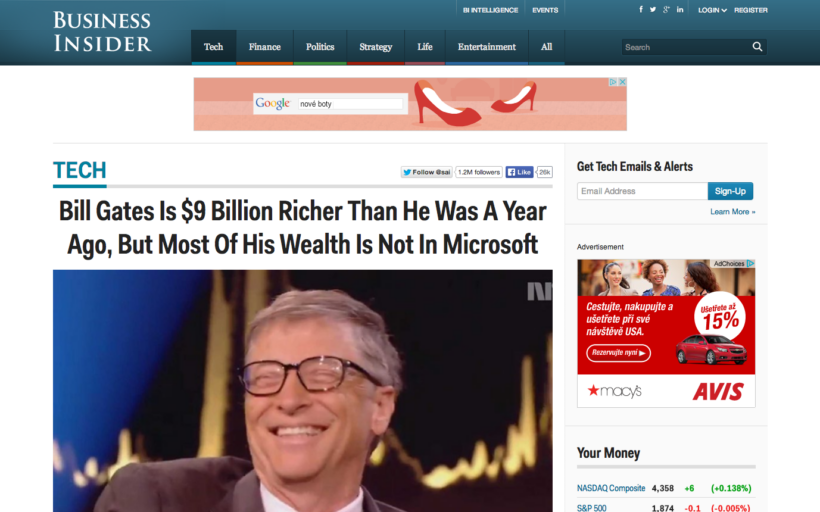
Task: Click the Email Address field
Action: click(x=642, y=191)
